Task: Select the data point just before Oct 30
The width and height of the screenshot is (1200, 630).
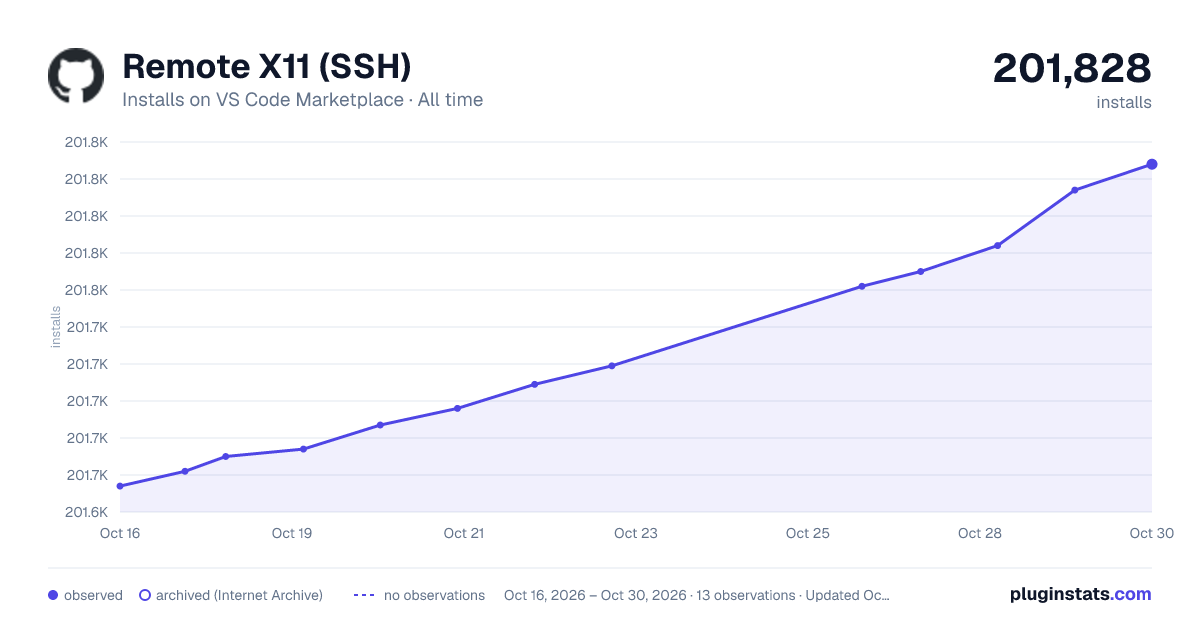Action: pos(1075,190)
